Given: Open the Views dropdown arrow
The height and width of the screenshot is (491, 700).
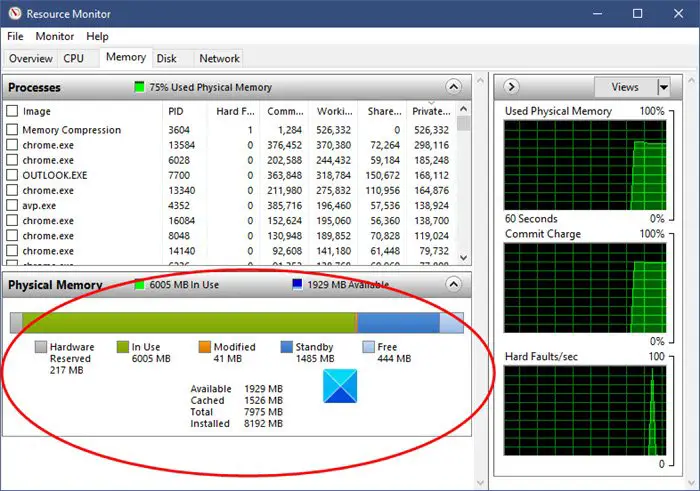Looking at the screenshot, I should 664,87.
